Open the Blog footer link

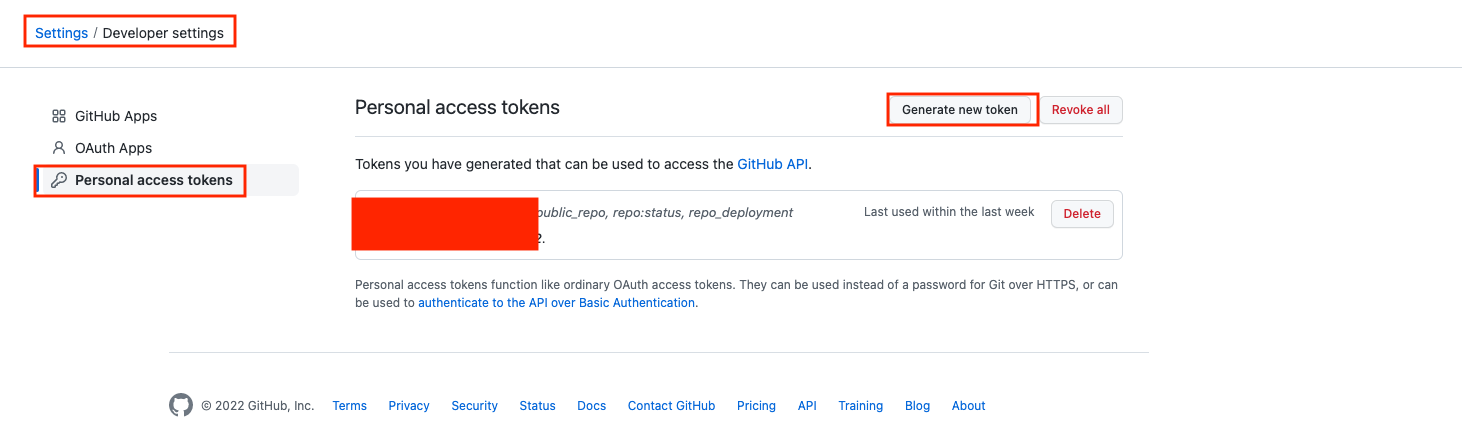(917, 406)
